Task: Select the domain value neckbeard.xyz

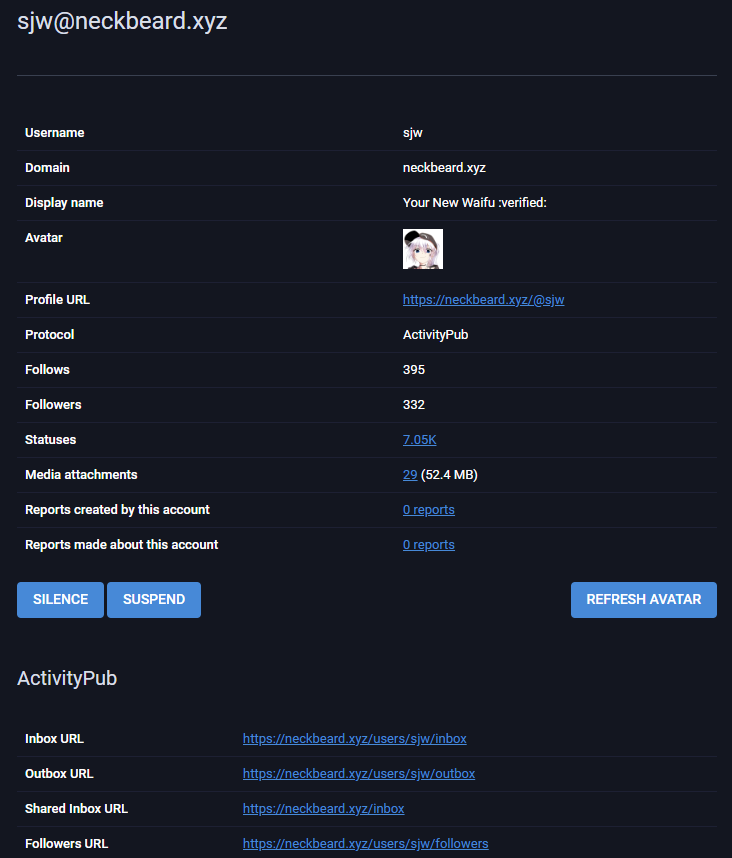Action: 444,168
